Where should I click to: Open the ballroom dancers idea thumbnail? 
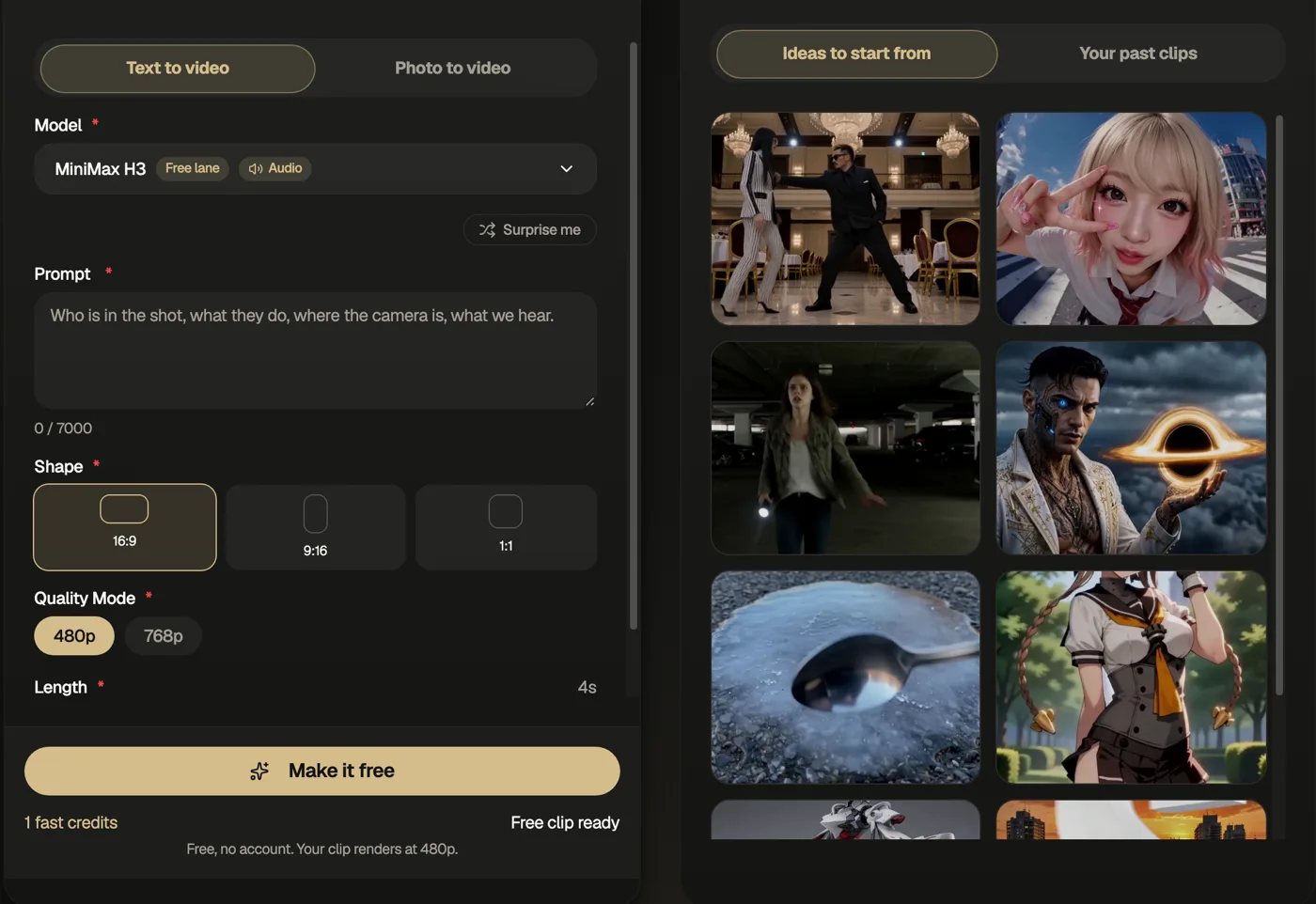point(846,219)
